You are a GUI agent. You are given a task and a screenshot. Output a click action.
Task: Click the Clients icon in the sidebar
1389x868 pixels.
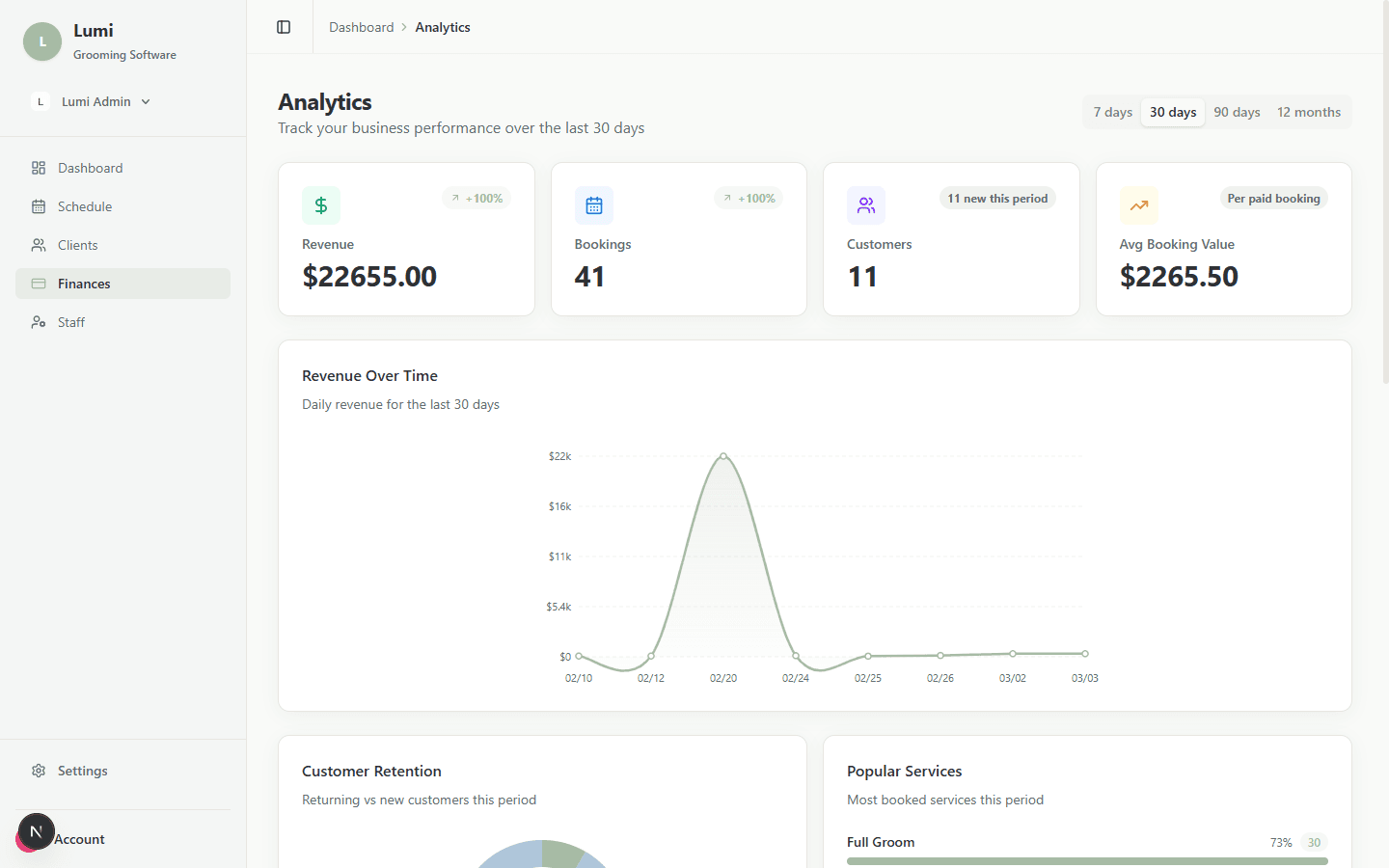[x=39, y=245]
